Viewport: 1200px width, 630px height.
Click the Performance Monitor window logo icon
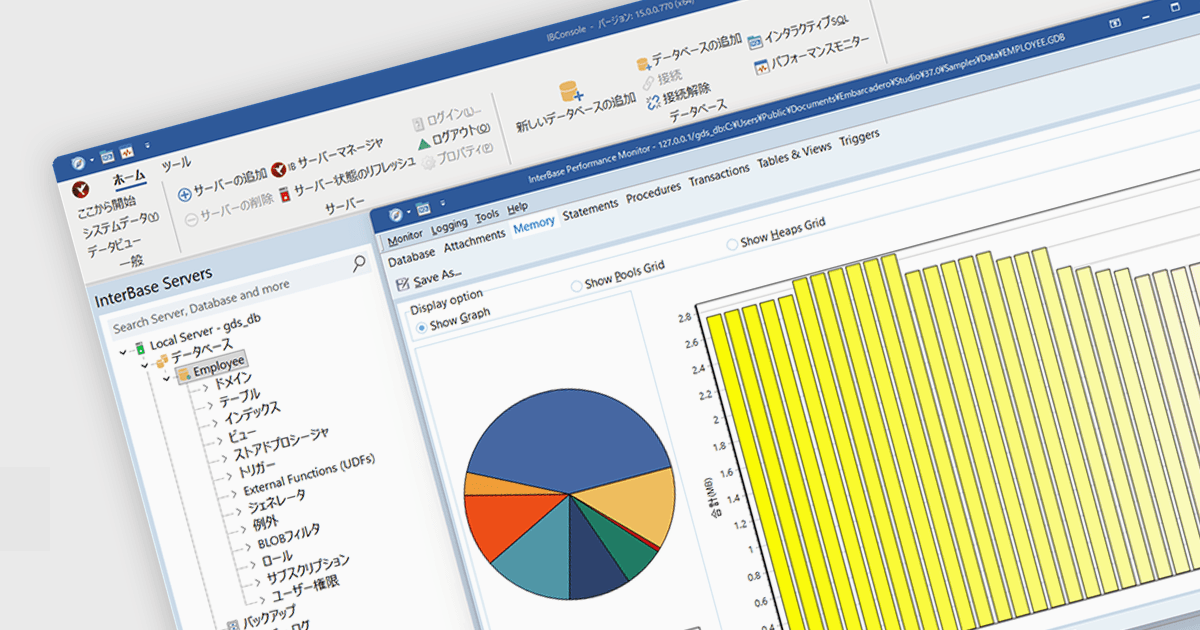click(x=397, y=213)
